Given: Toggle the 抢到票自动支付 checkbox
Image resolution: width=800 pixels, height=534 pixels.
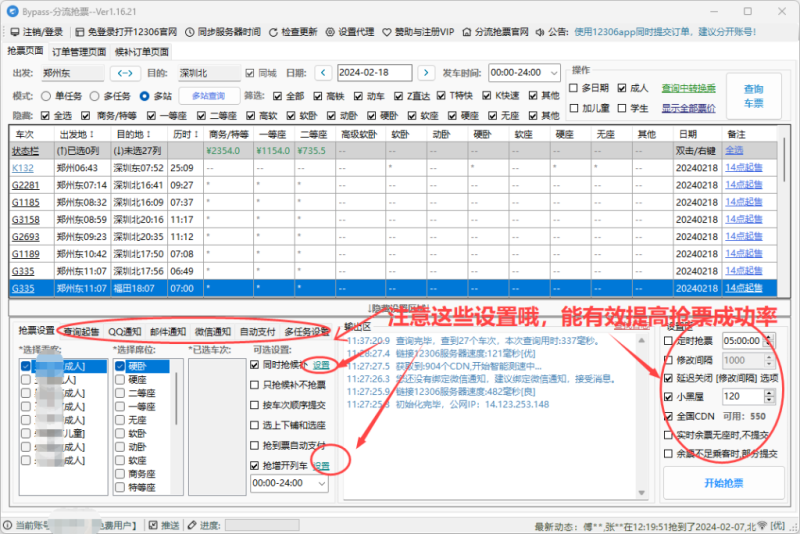Looking at the screenshot, I should pos(255,444).
